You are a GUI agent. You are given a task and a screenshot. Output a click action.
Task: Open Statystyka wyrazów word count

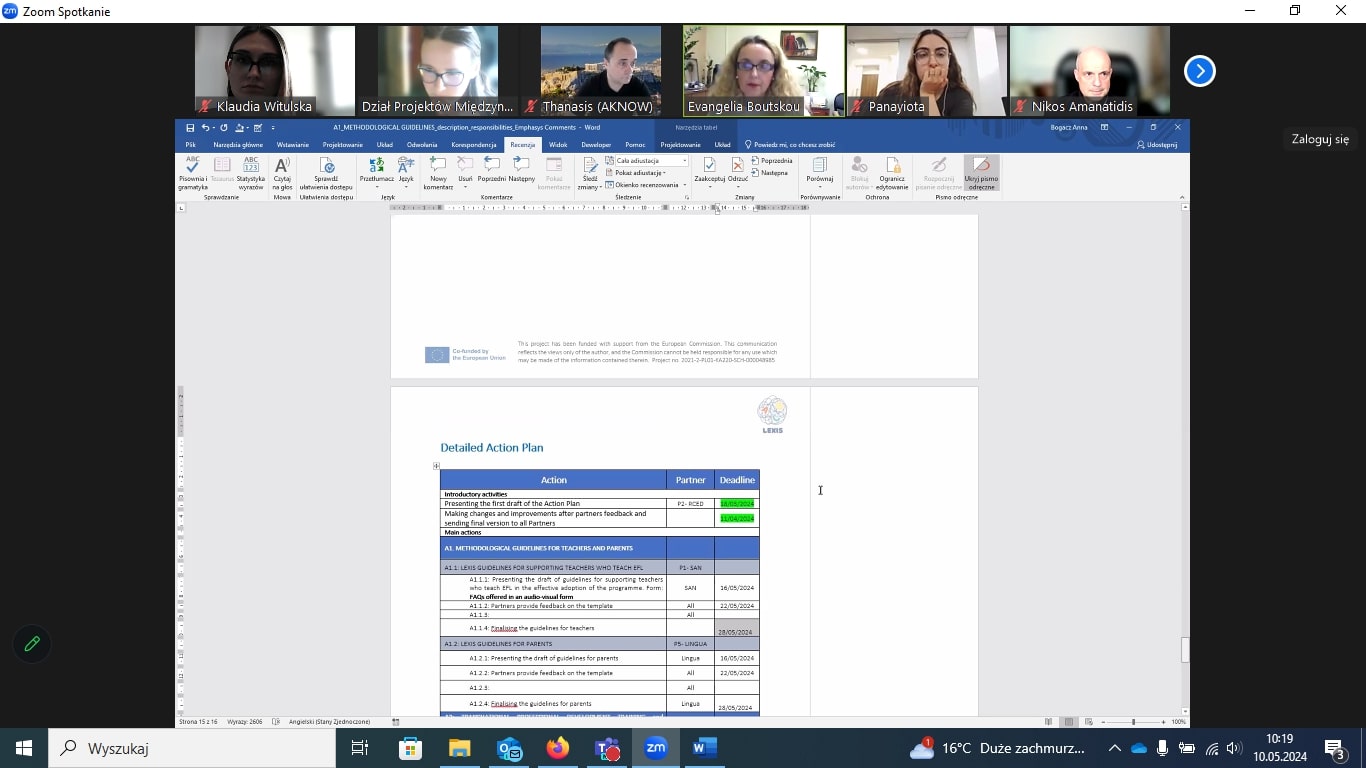251,173
